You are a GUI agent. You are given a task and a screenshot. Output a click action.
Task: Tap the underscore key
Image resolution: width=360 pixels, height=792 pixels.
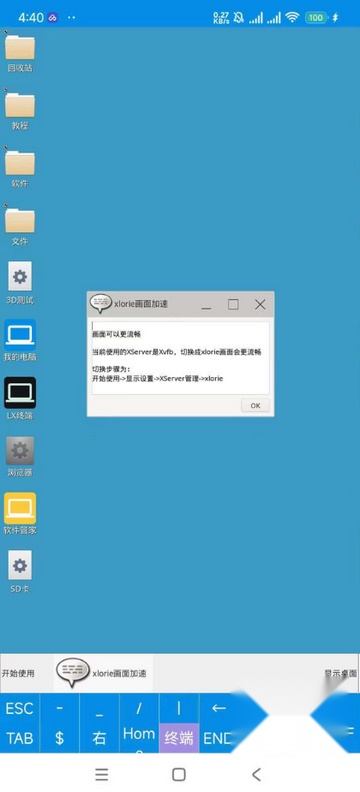(99, 708)
